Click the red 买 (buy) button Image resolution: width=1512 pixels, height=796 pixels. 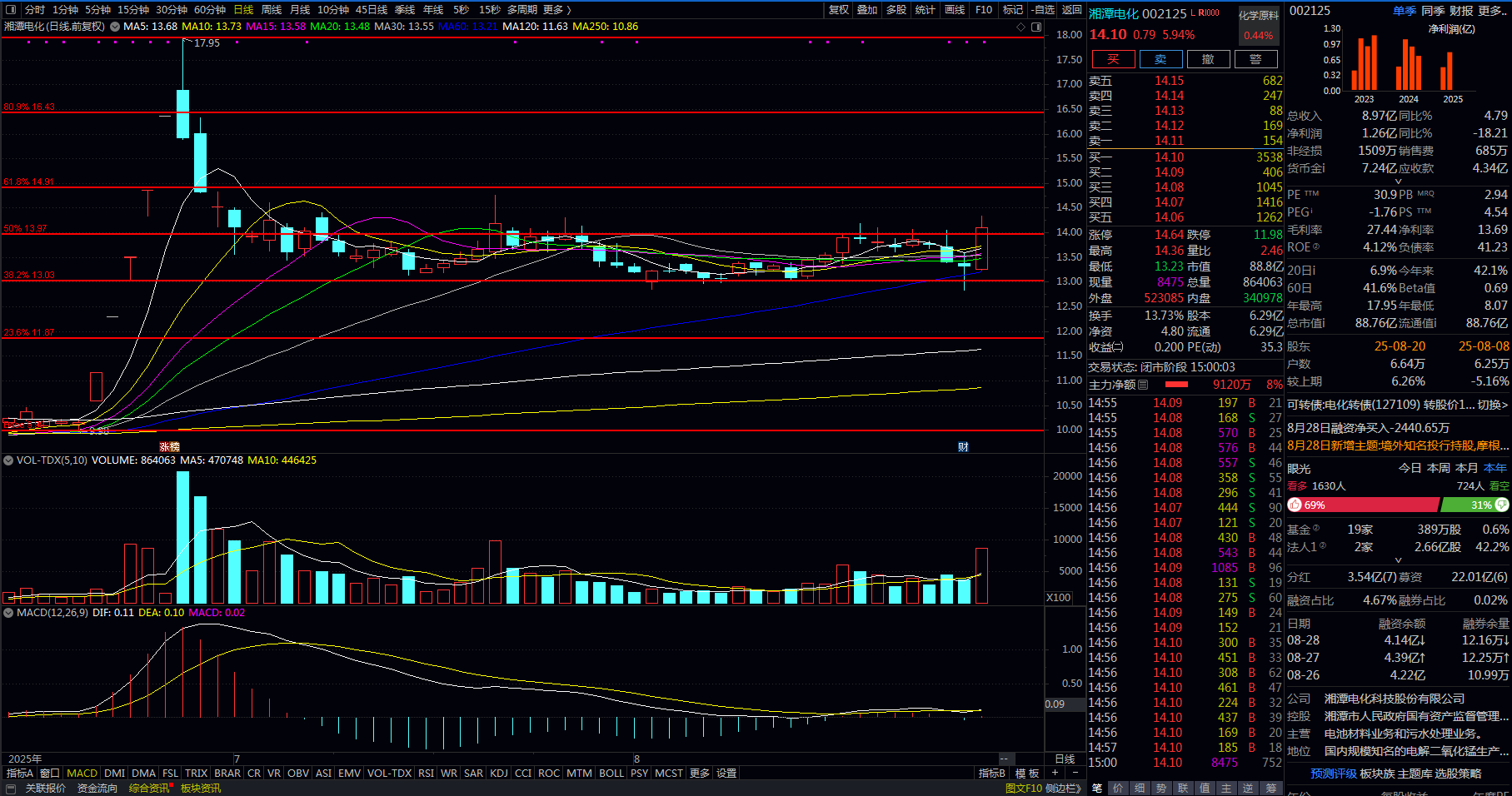[x=1113, y=59]
